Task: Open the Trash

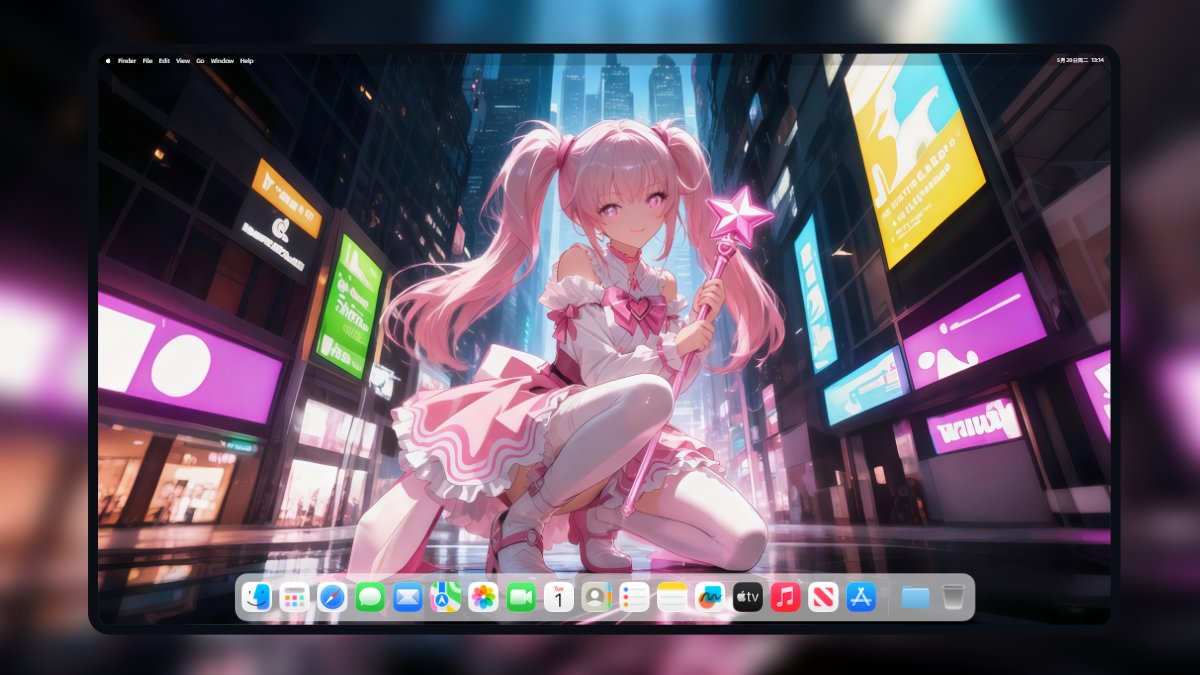Action: [956, 598]
